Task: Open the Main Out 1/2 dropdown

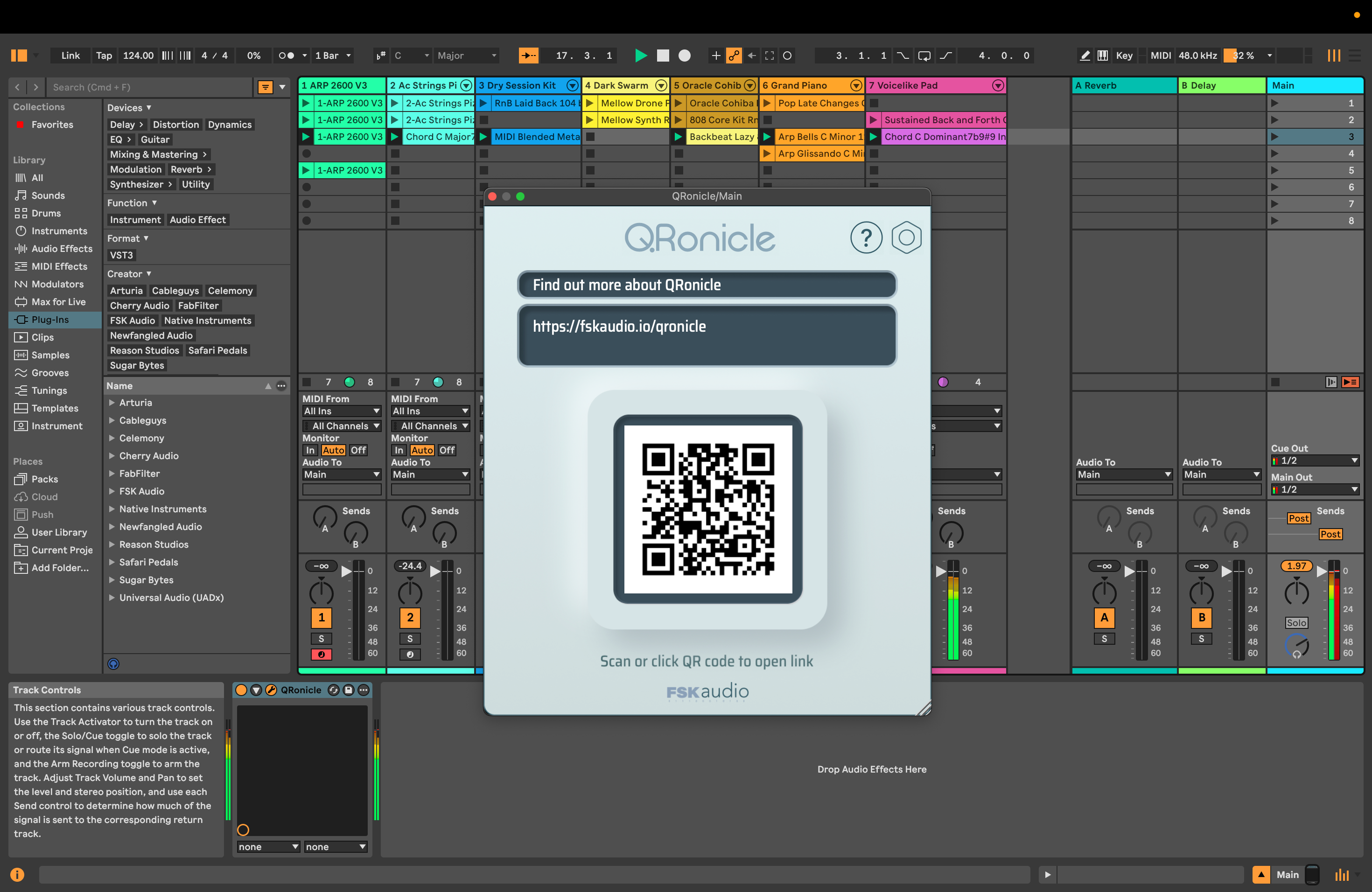Action: (1315, 489)
